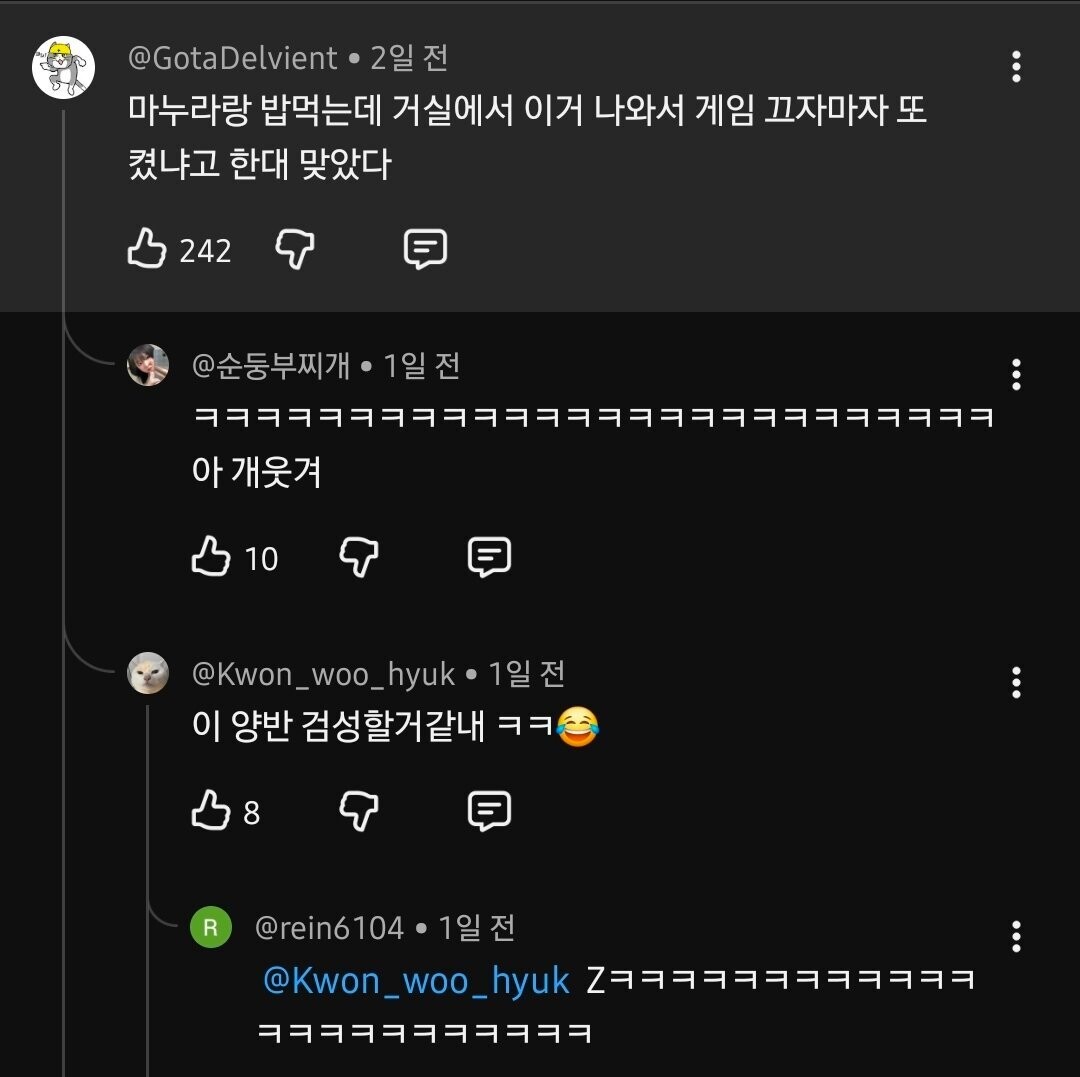Tap the green R avatar of @rein6104
The height and width of the screenshot is (1077, 1080).
tap(211, 927)
